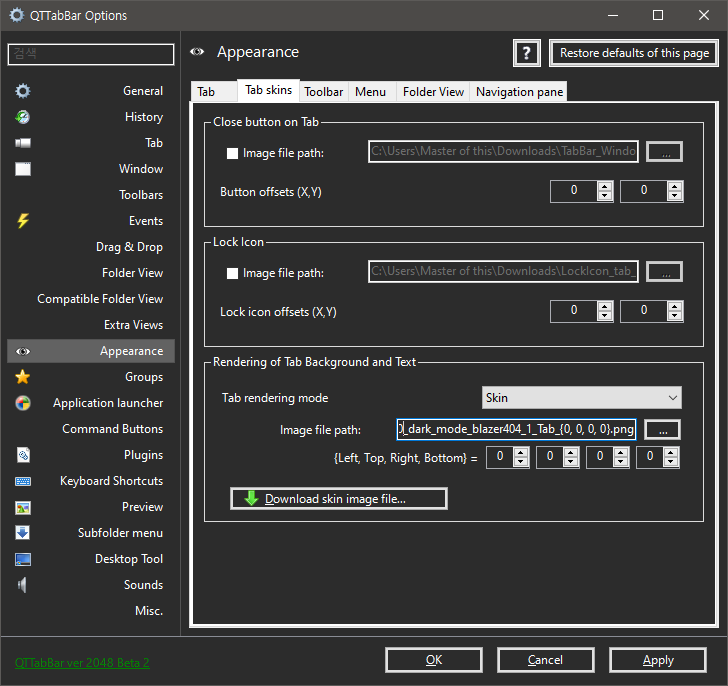Click the Events lightning bolt icon
This screenshot has width=728, height=686.
point(23,220)
